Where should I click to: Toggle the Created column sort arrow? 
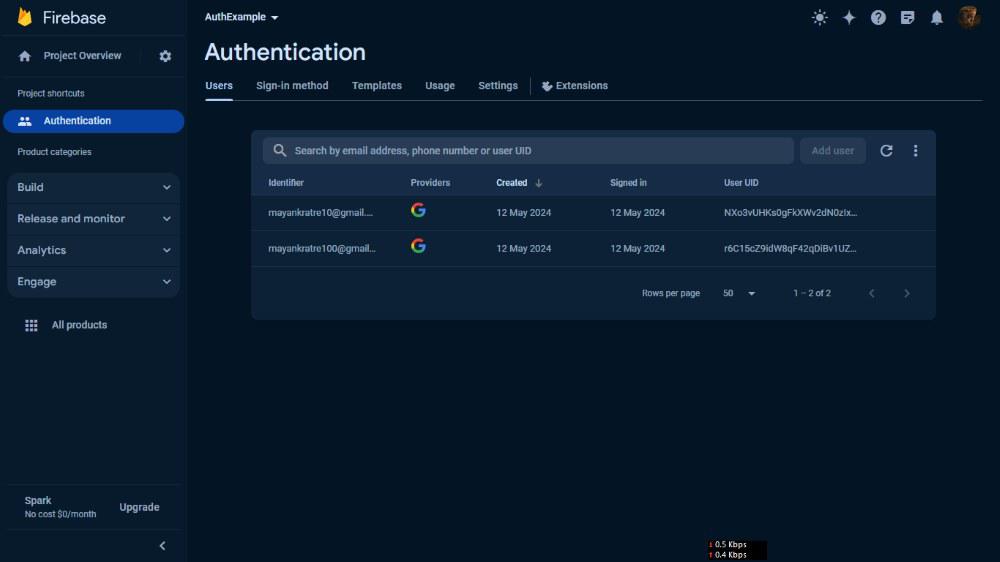click(539, 183)
